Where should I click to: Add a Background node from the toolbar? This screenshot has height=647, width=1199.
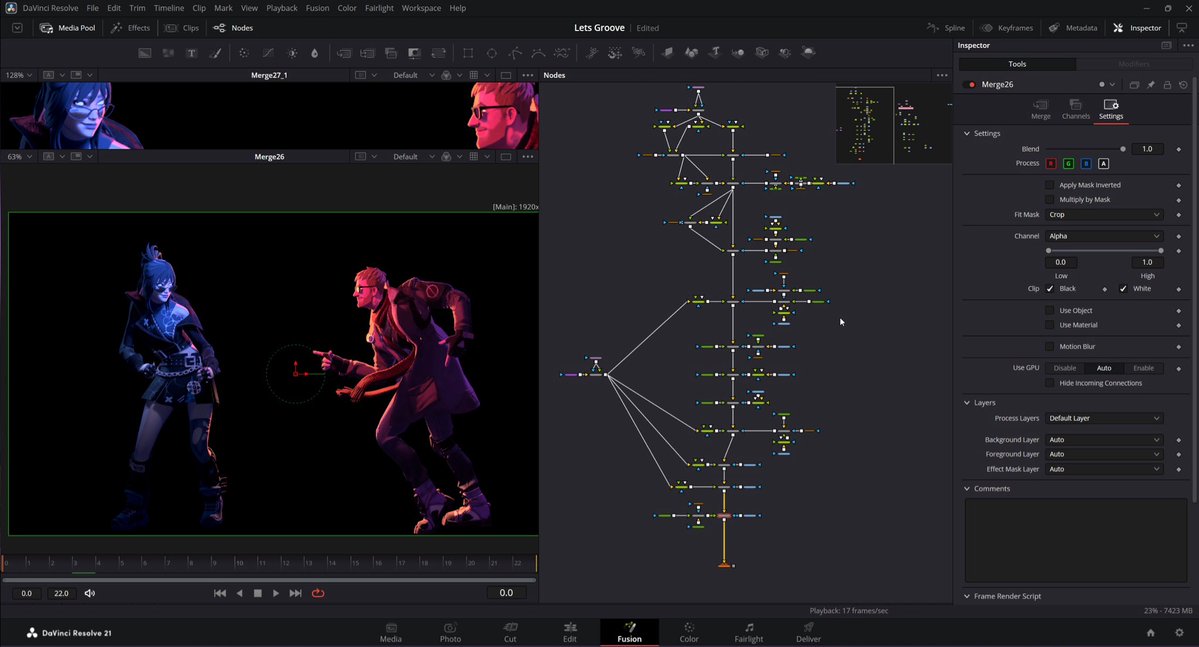(145, 53)
